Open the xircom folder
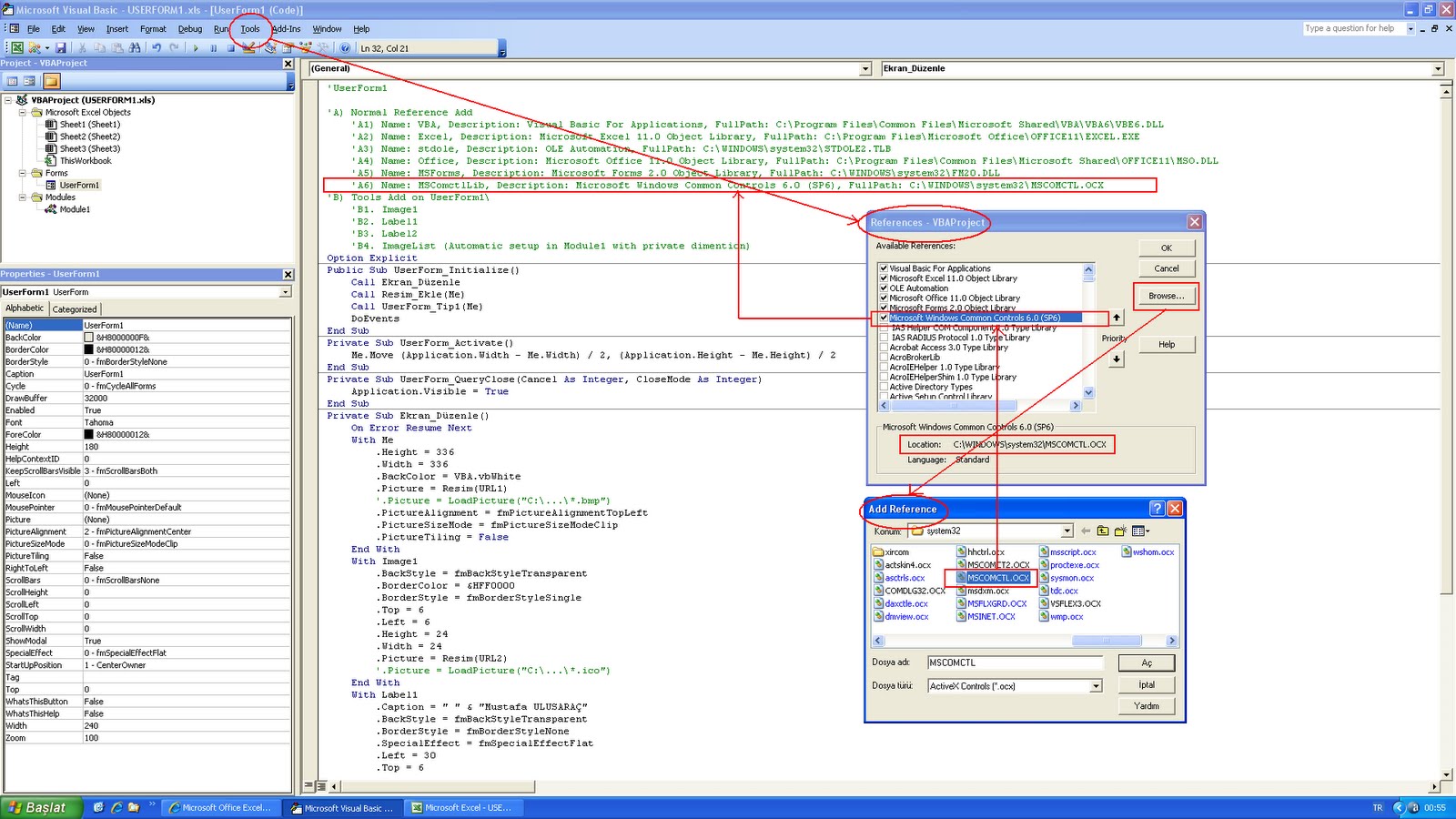1456x819 pixels. 891,552
